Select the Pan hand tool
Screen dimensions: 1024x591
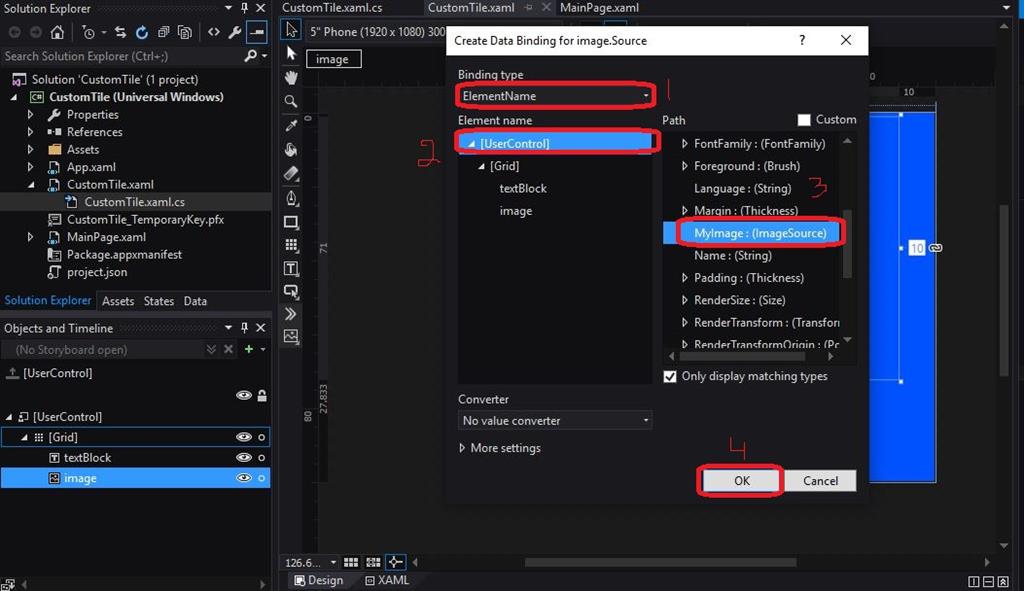point(291,77)
